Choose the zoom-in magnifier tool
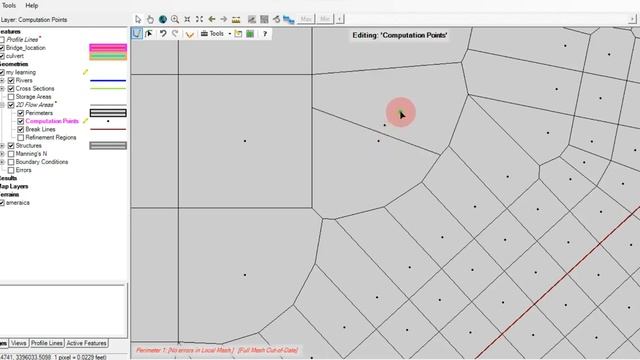The image size is (640, 360). pos(175,19)
